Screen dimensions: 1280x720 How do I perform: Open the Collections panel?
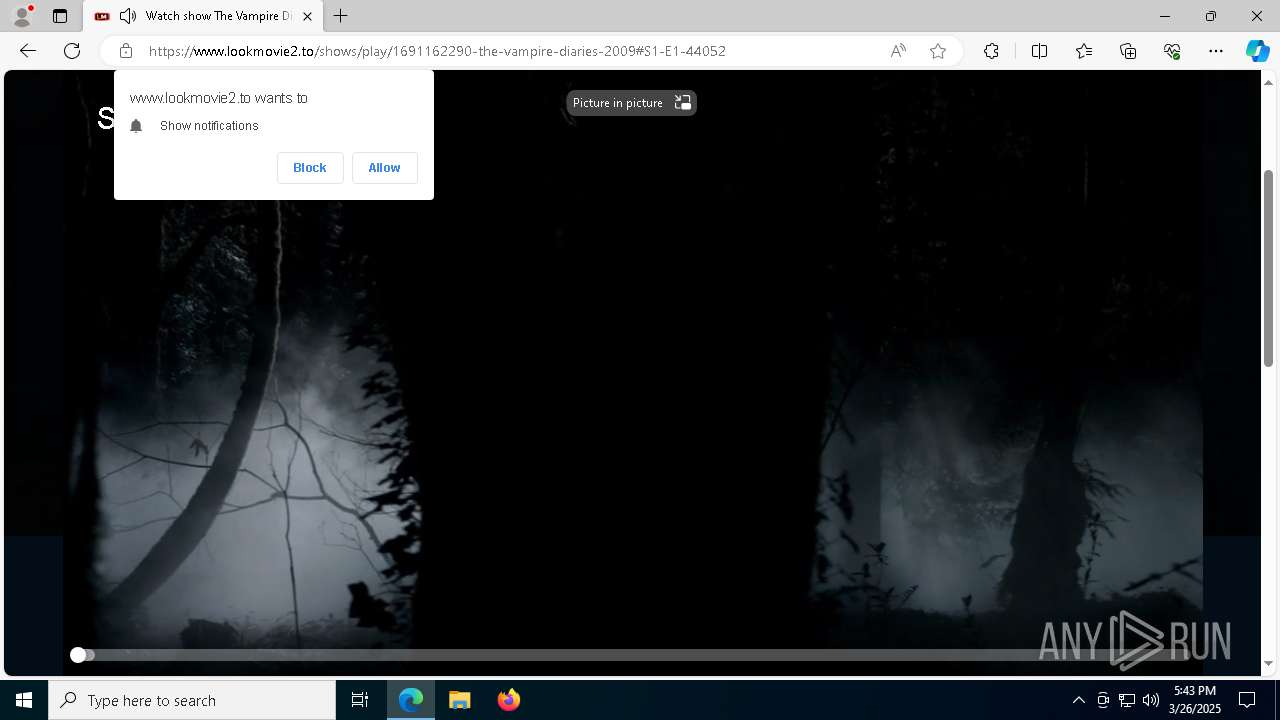(1128, 51)
